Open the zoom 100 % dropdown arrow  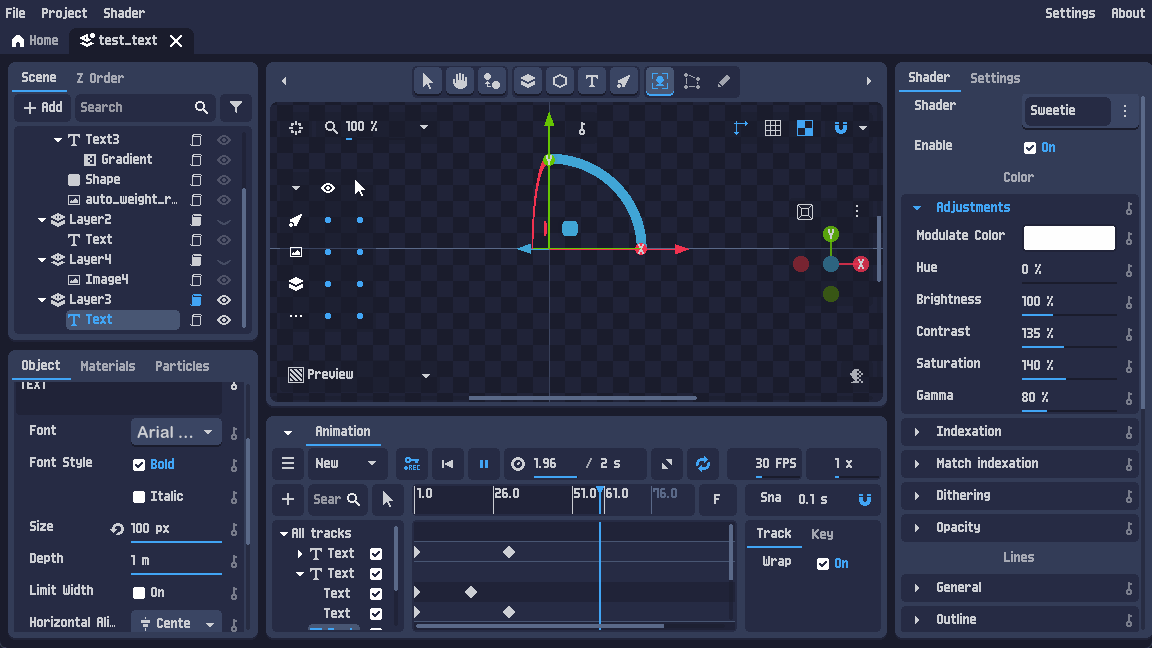pos(424,127)
